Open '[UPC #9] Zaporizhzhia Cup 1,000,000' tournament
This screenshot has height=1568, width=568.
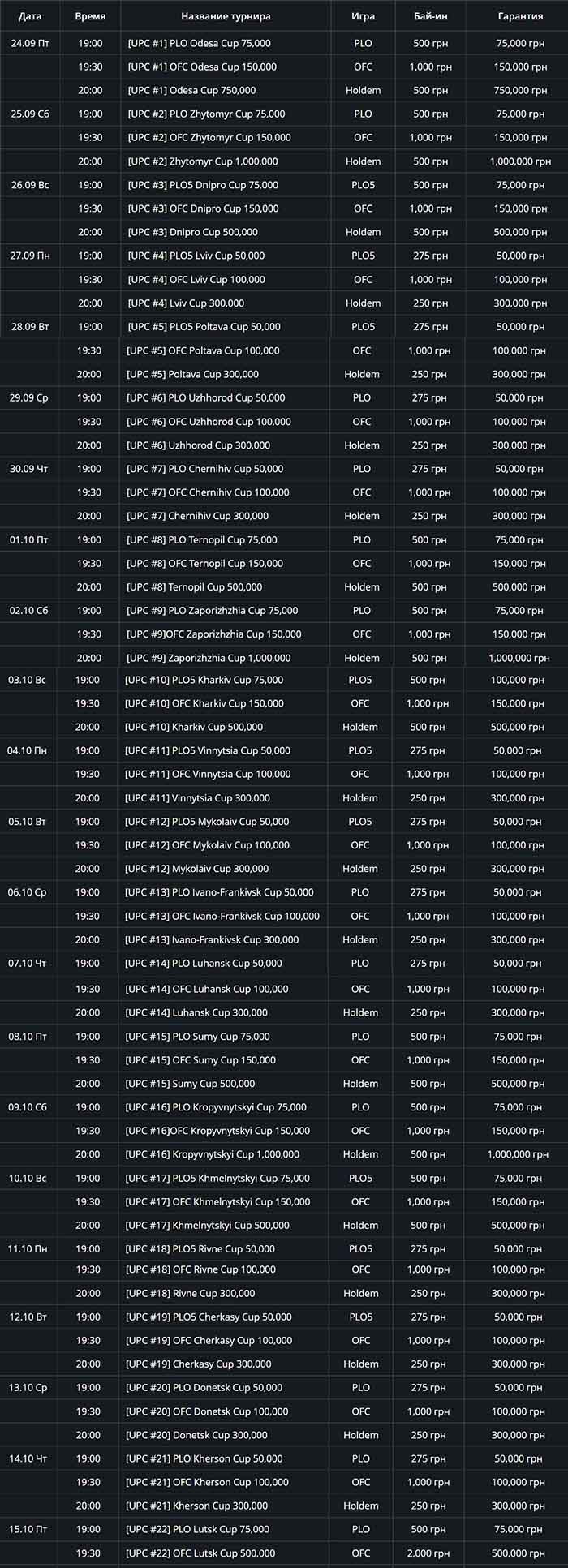(x=206, y=658)
